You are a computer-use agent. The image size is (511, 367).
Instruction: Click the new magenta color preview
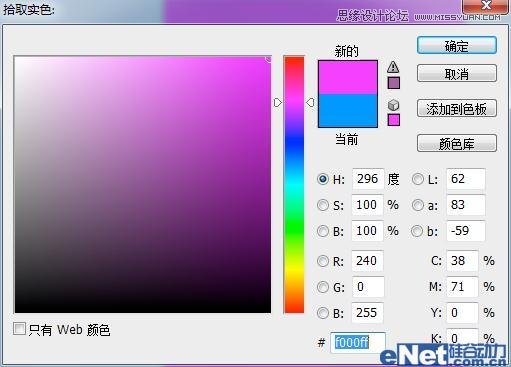point(348,77)
